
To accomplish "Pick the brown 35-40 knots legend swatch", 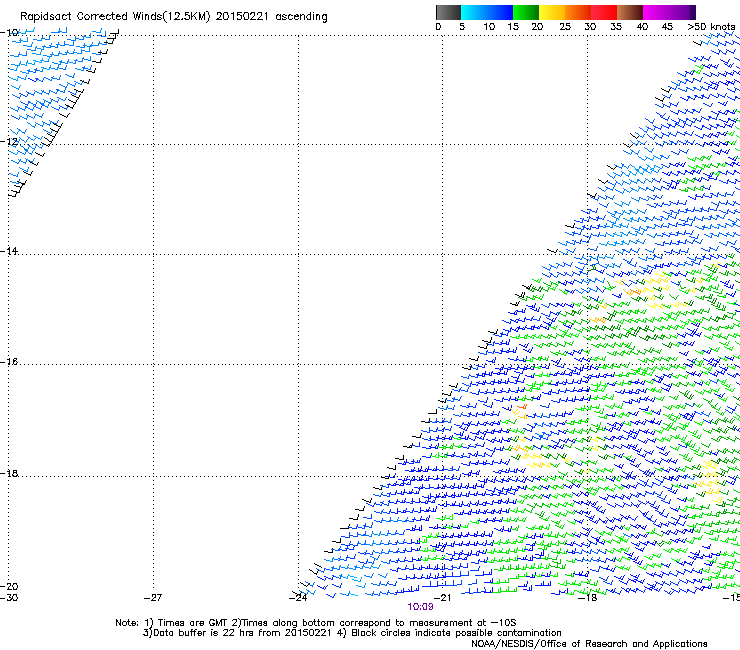I will 630,12.
